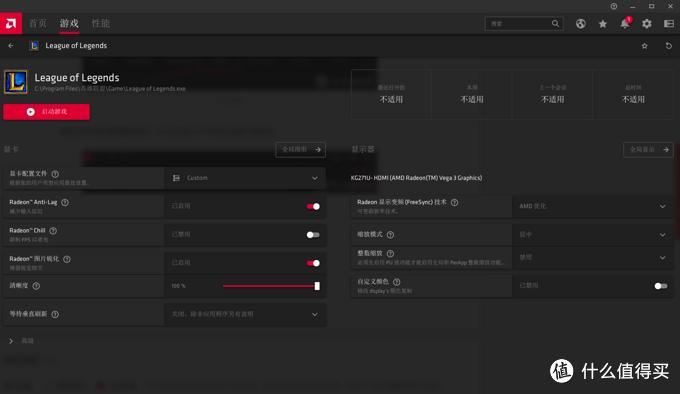
Task: Open the web browser globe icon
Action: [581, 24]
